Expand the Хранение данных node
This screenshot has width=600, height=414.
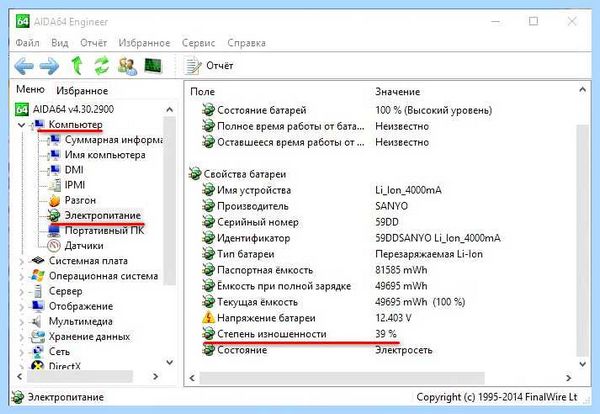[x=21, y=337]
